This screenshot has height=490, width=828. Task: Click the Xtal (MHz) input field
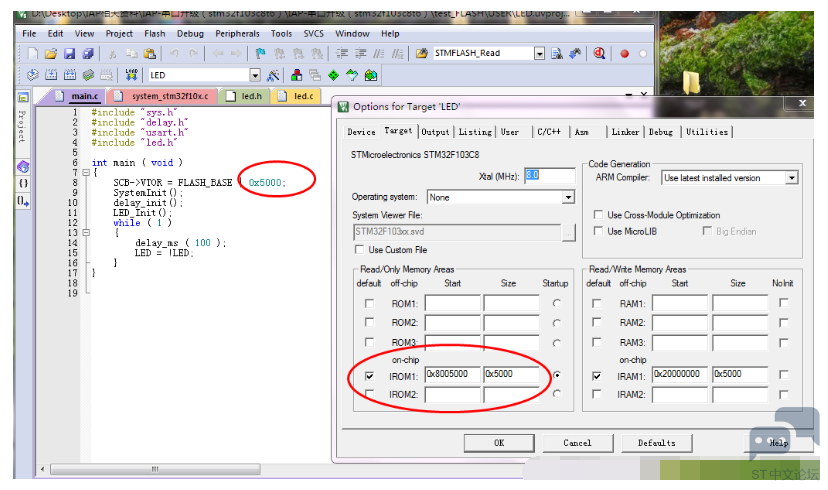[549, 176]
